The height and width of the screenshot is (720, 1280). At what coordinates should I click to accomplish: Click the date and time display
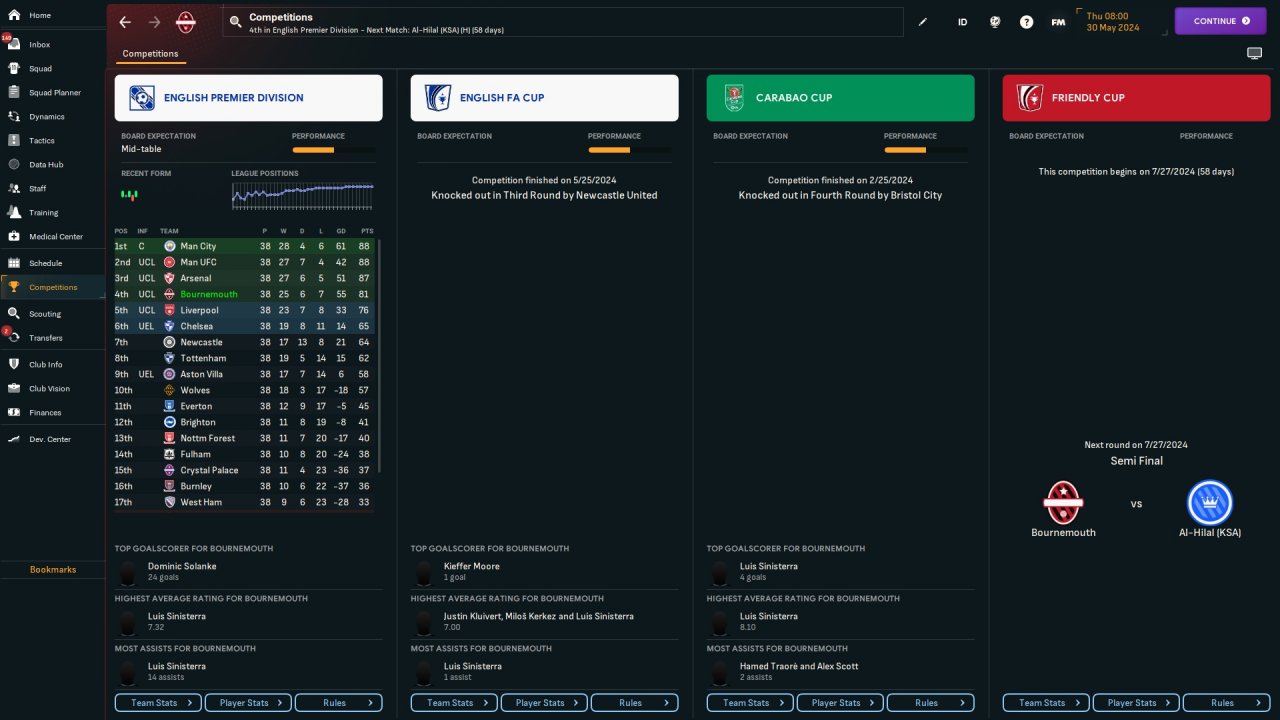point(1114,22)
